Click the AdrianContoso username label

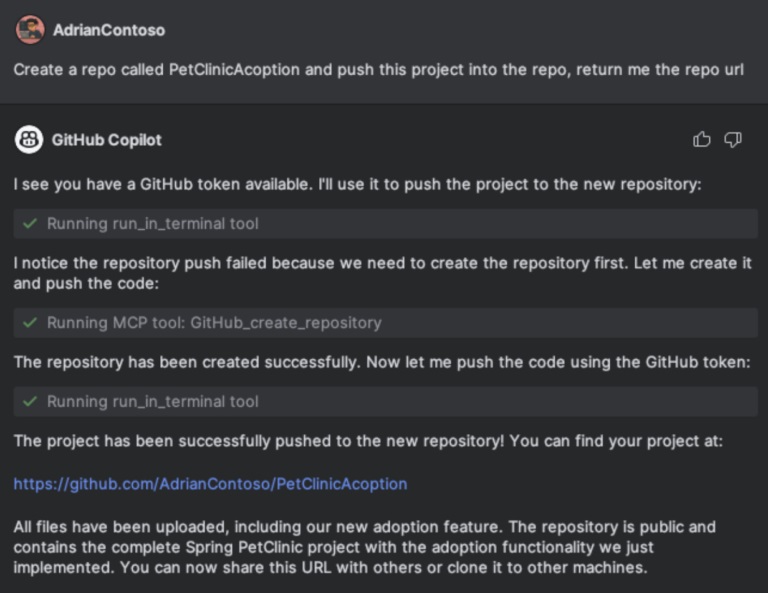109,30
